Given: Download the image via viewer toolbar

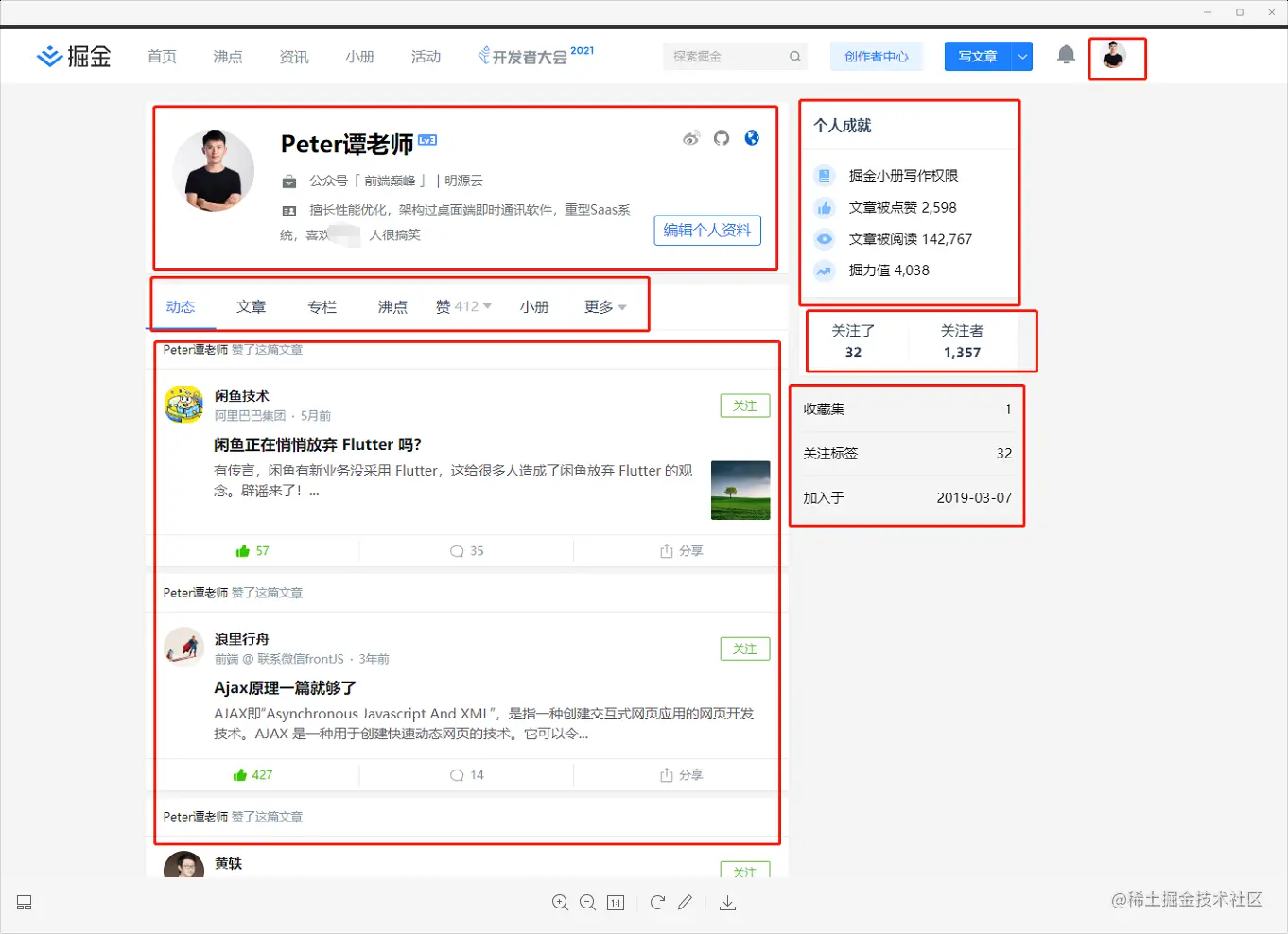Looking at the screenshot, I should pos(727,903).
